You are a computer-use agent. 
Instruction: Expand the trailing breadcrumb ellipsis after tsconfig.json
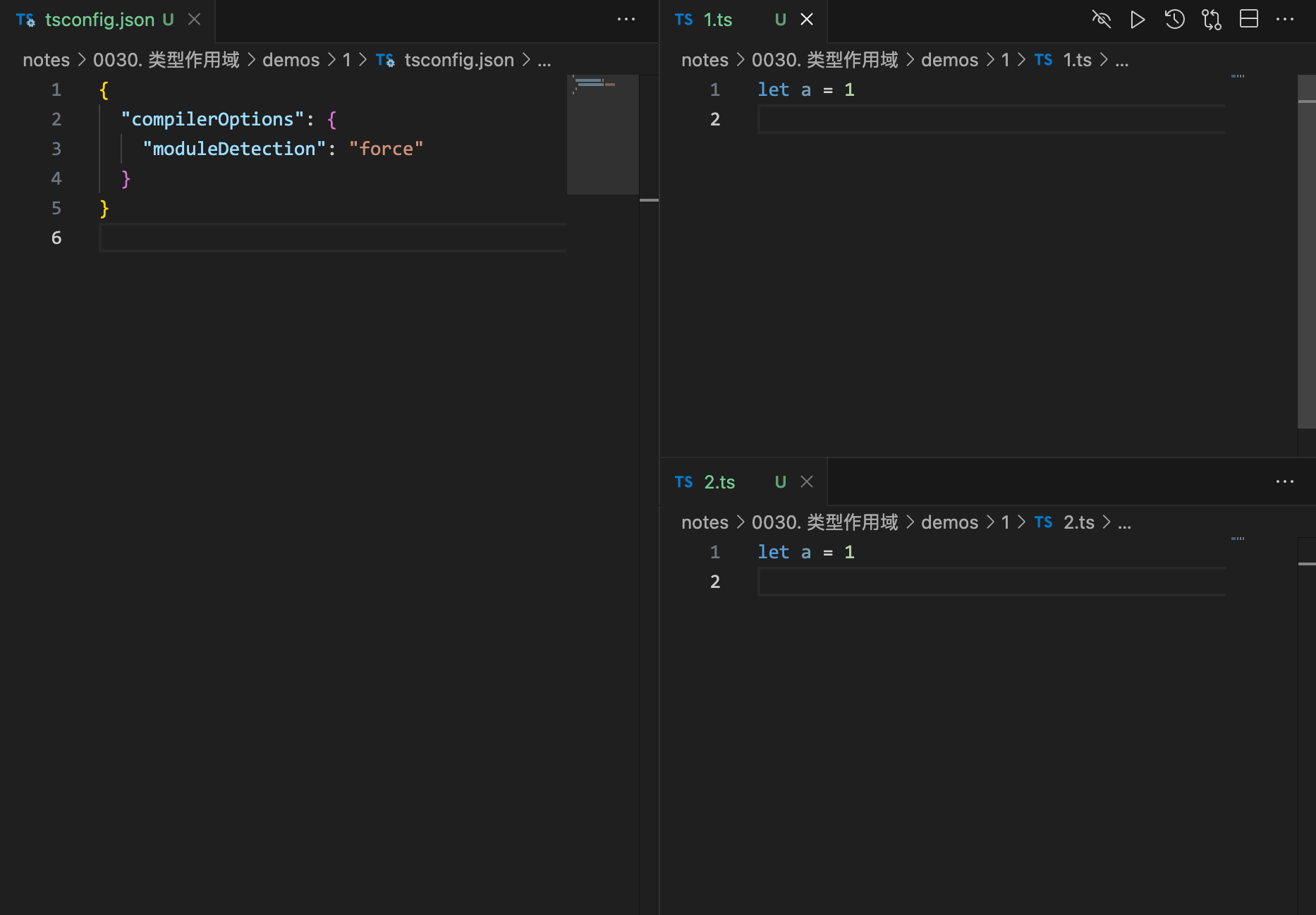(544, 61)
